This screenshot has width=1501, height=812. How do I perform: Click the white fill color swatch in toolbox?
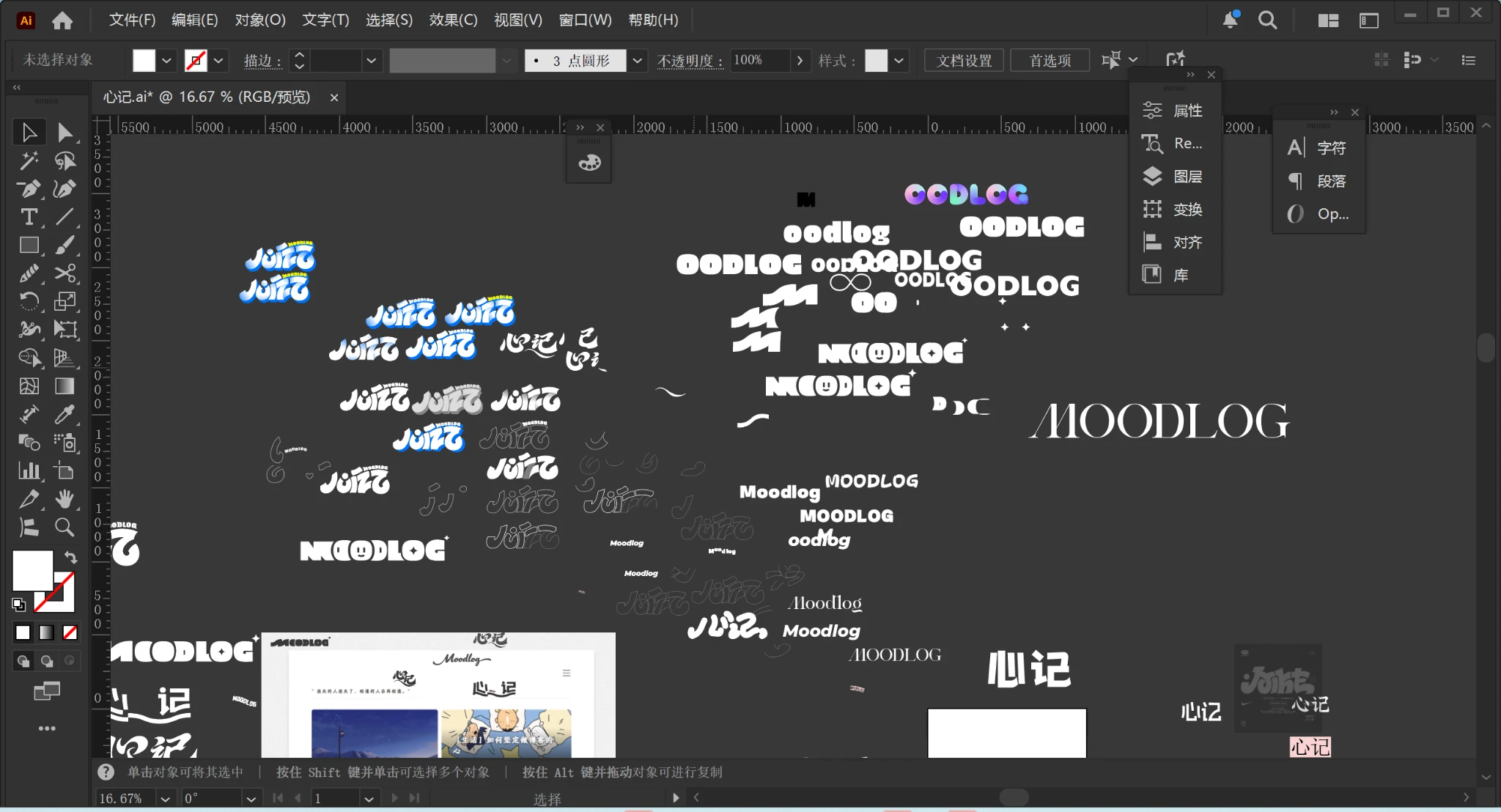click(x=29, y=568)
